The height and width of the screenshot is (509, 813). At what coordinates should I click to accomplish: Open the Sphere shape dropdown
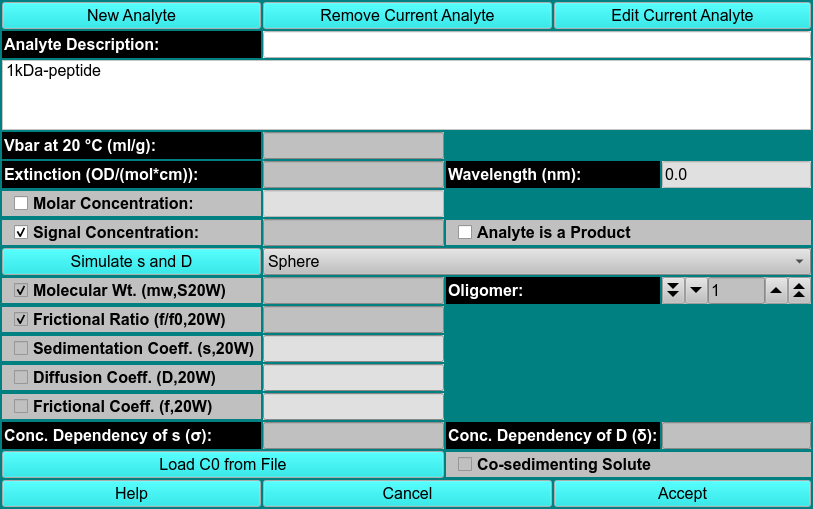tap(536, 262)
